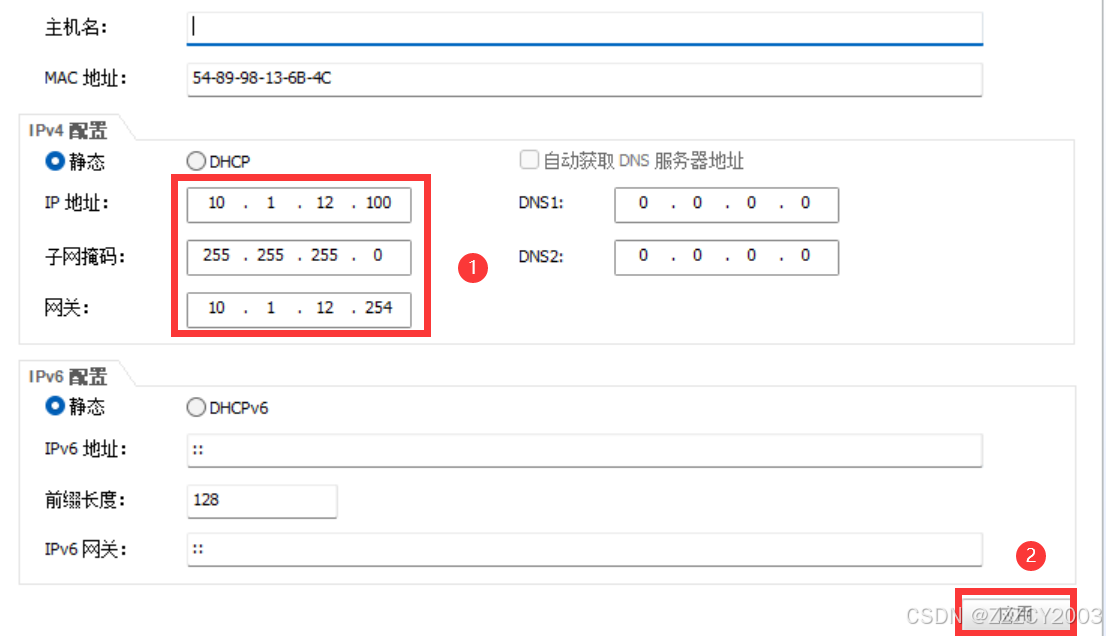1106x636 pixels.
Task: Click the last octet 100 of IP 地址
Action: (378, 204)
